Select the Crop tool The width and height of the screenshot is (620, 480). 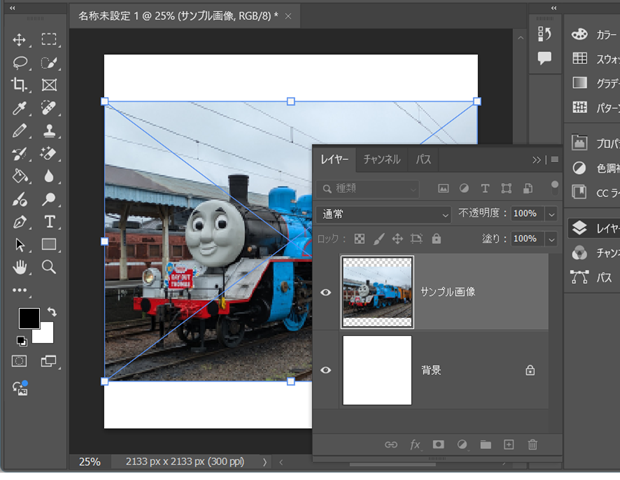click(19, 85)
